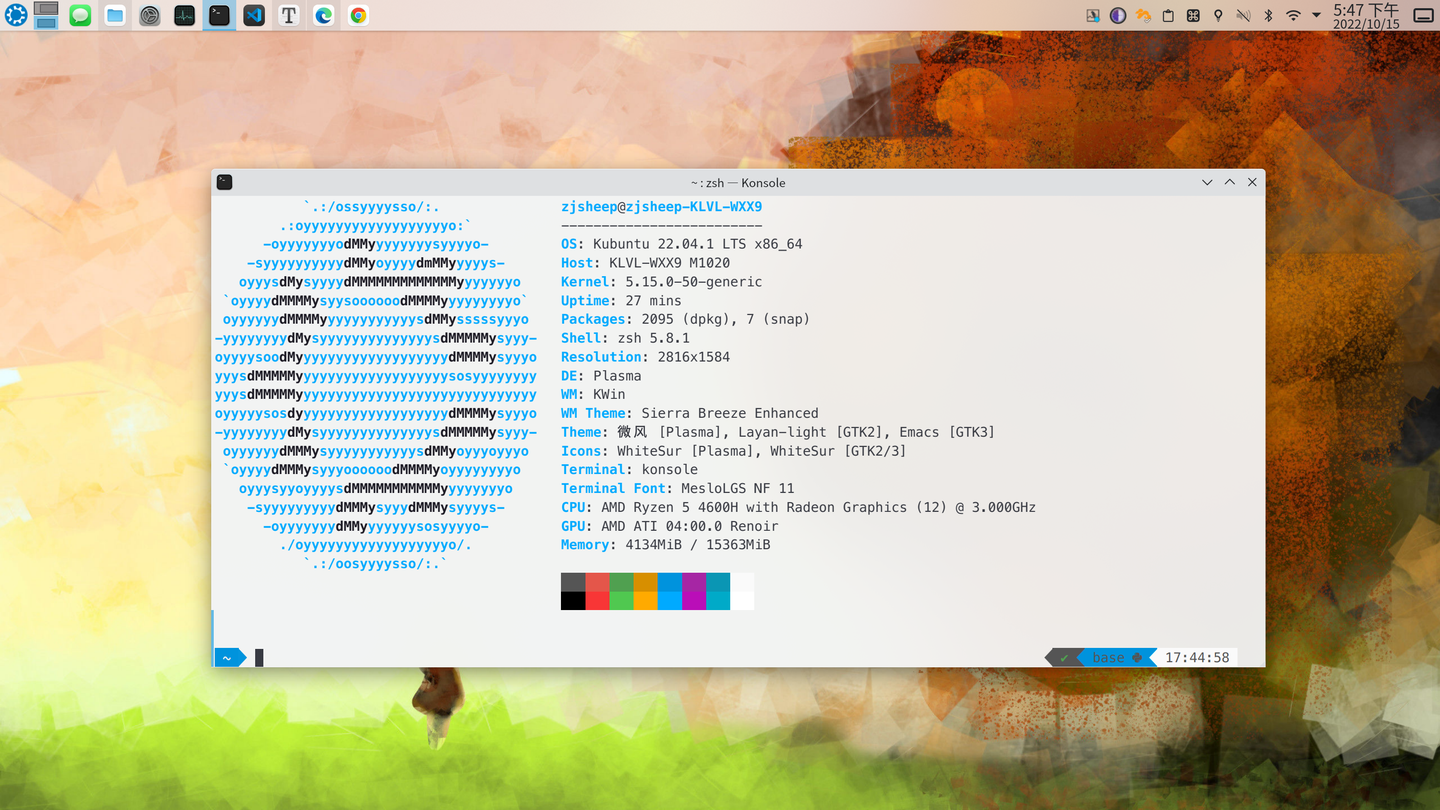The height and width of the screenshot is (810, 1440).
Task: Click the Host KLVL-WXX9 M1020 line
Action: (x=646, y=263)
